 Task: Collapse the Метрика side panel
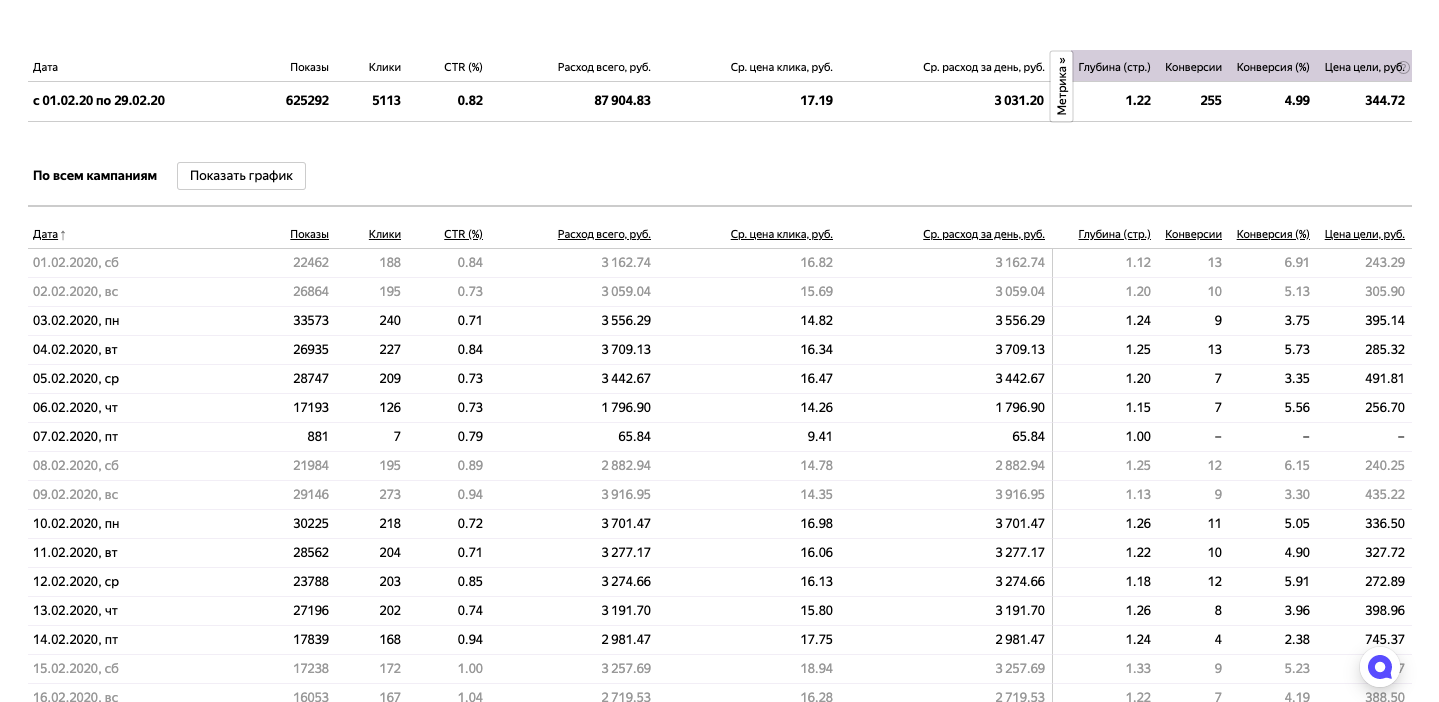coord(1062,87)
